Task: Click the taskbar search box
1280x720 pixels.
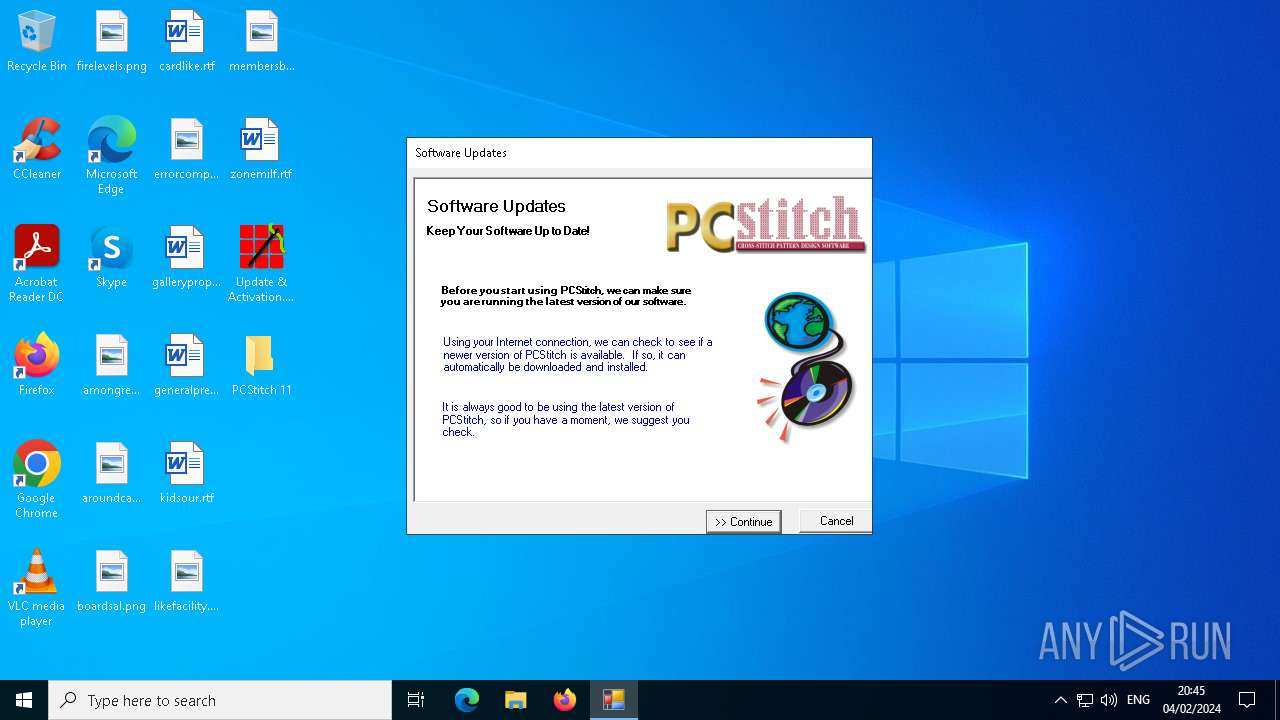Action: [220, 700]
